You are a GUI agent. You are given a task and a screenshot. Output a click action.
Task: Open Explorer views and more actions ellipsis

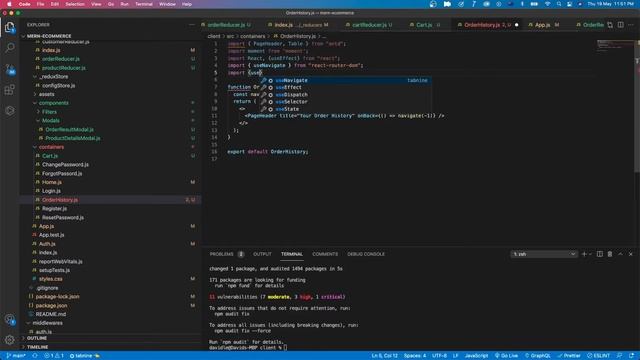pyautogui.click(x=191, y=25)
